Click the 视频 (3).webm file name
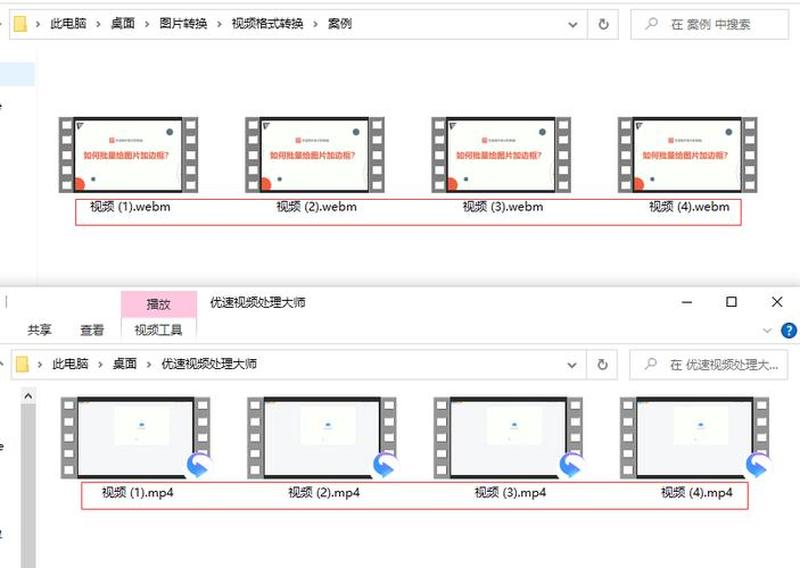The width and height of the screenshot is (800, 568). (x=503, y=207)
